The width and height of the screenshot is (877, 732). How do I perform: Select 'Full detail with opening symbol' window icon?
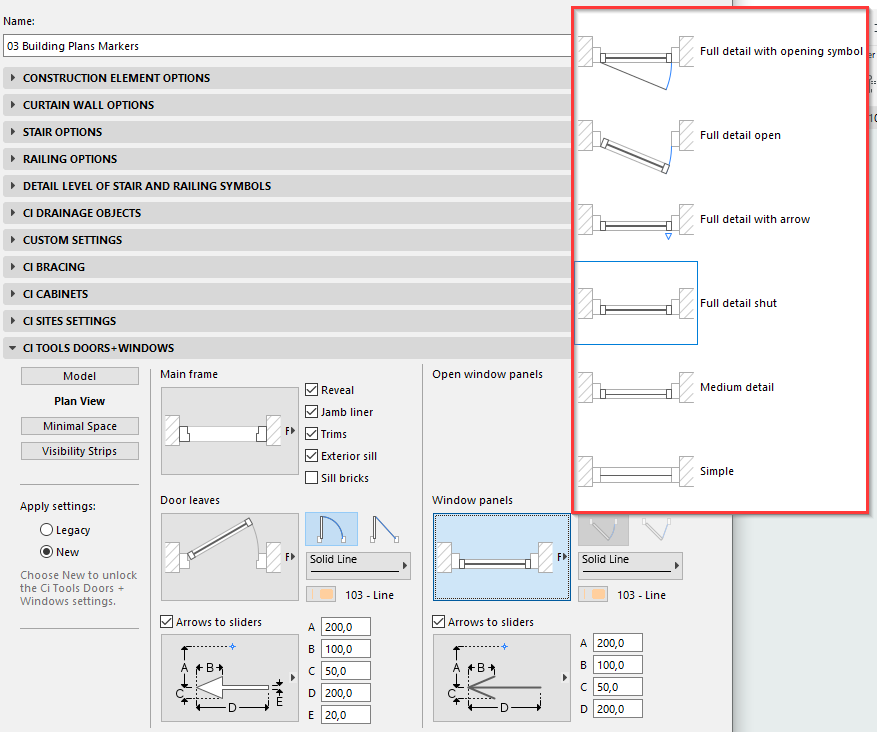(x=636, y=52)
